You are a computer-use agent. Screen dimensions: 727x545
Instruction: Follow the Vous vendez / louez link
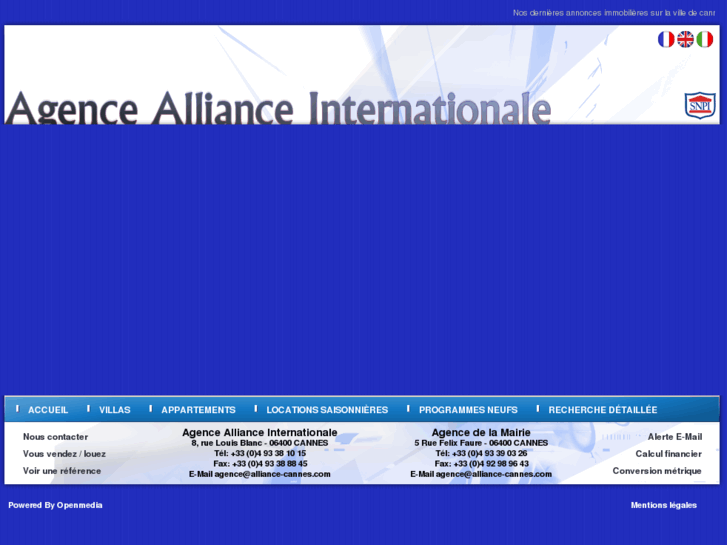(64, 454)
